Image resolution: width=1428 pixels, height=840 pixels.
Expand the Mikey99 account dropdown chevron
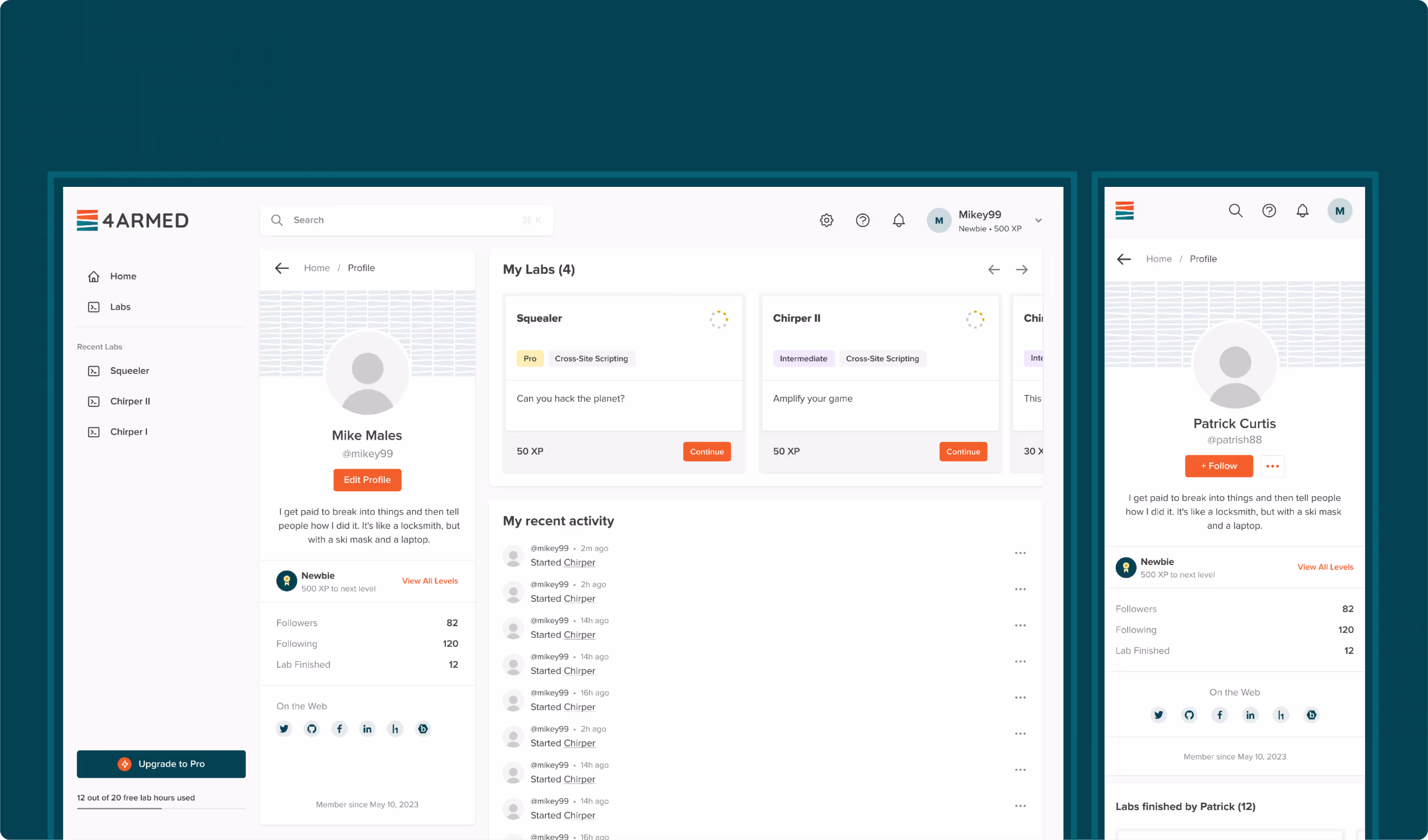click(x=1038, y=220)
